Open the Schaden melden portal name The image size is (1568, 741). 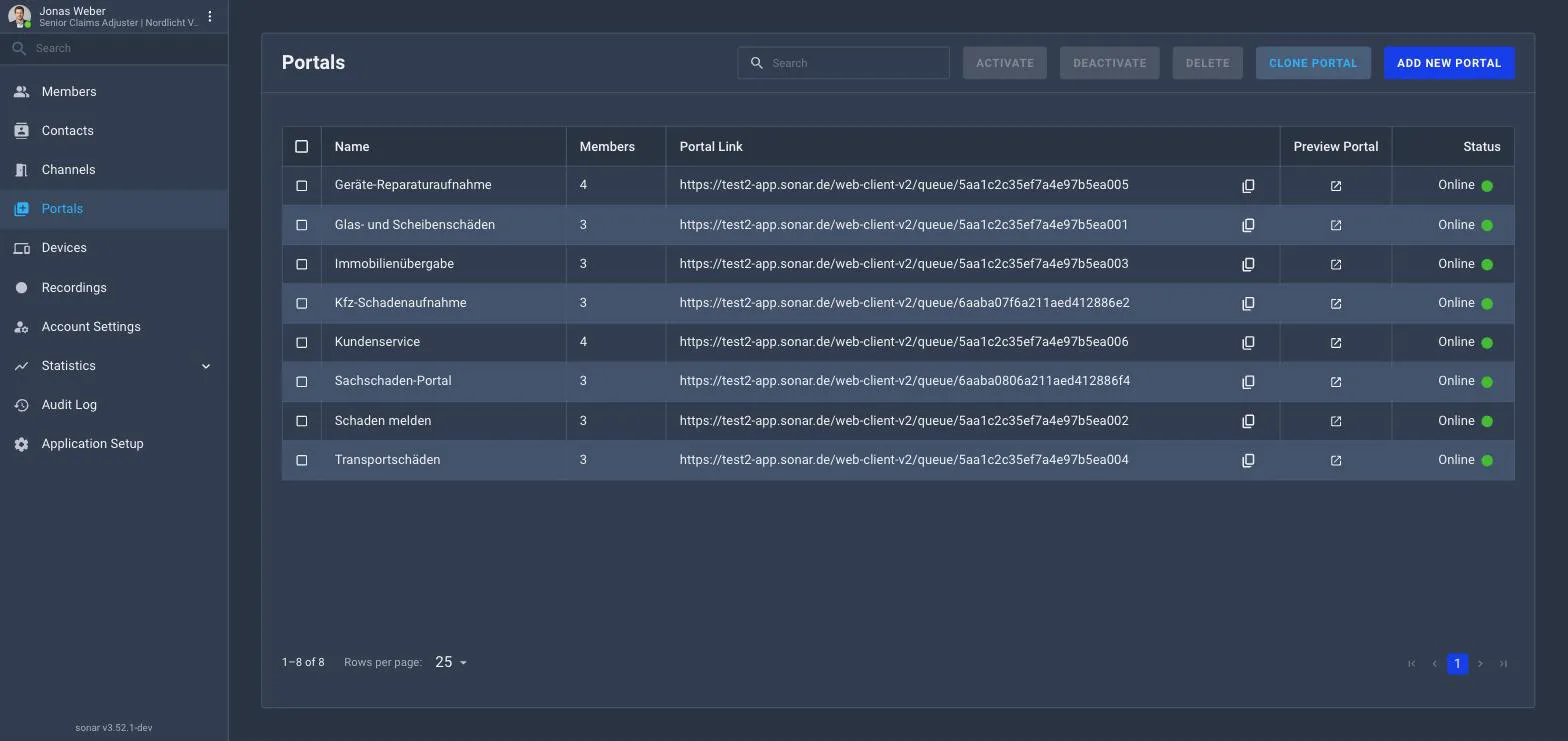(382, 421)
